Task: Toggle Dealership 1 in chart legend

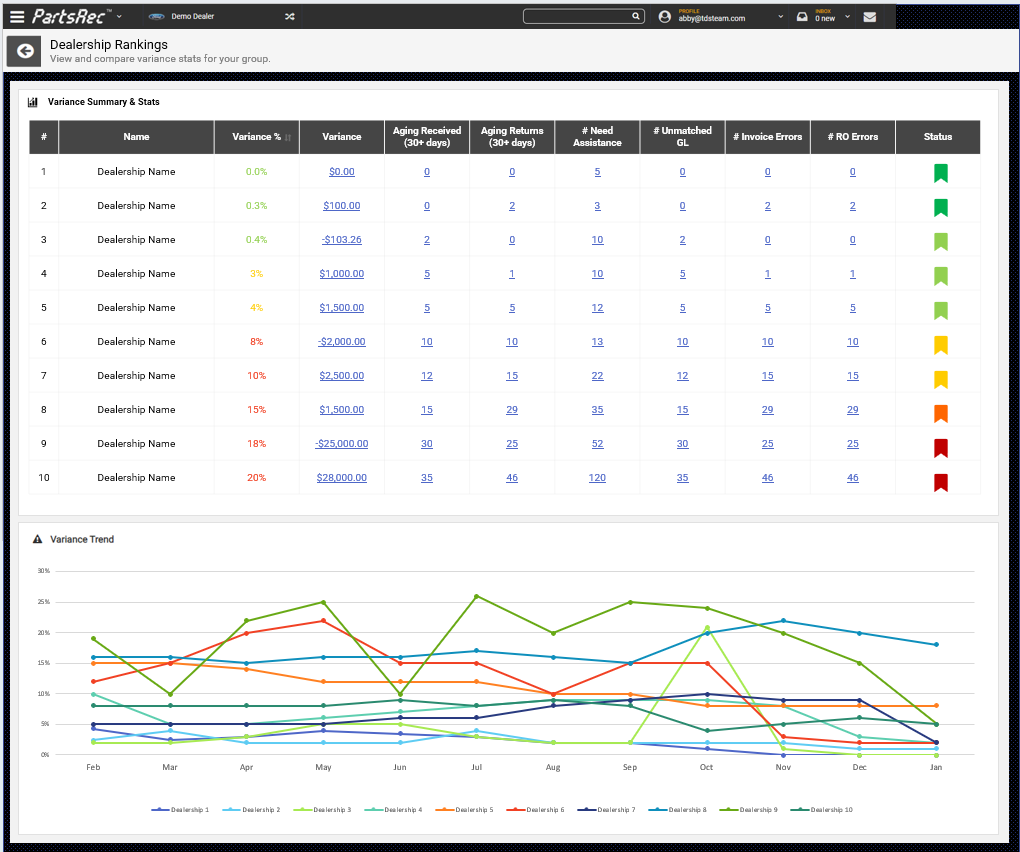Action: [x=180, y=810]
